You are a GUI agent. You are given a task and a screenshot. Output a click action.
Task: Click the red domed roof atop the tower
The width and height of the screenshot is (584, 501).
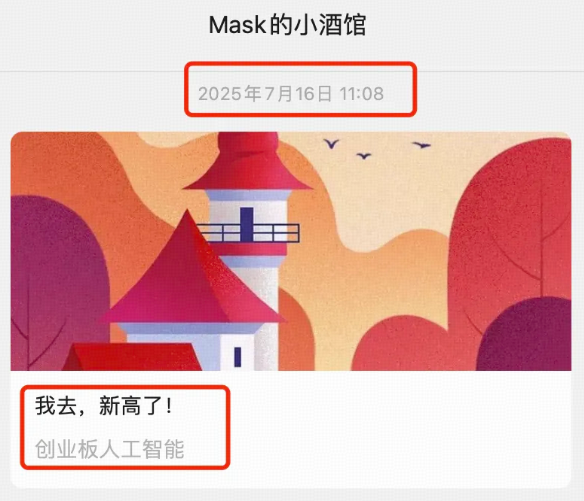(248, 161)
